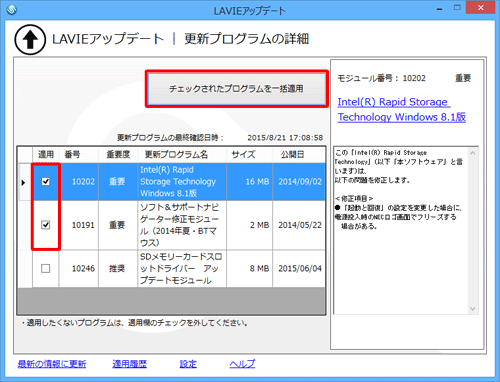Click the 推奨 importance cell for 10246
This screenshot has height=382, width=500.
click(x=118, y=268)
